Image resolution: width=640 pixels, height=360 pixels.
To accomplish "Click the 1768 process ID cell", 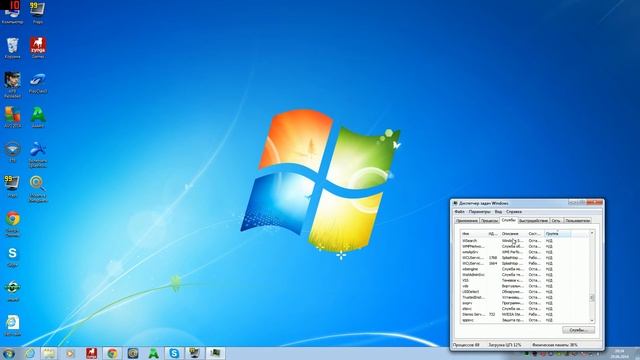I will 493,258.
